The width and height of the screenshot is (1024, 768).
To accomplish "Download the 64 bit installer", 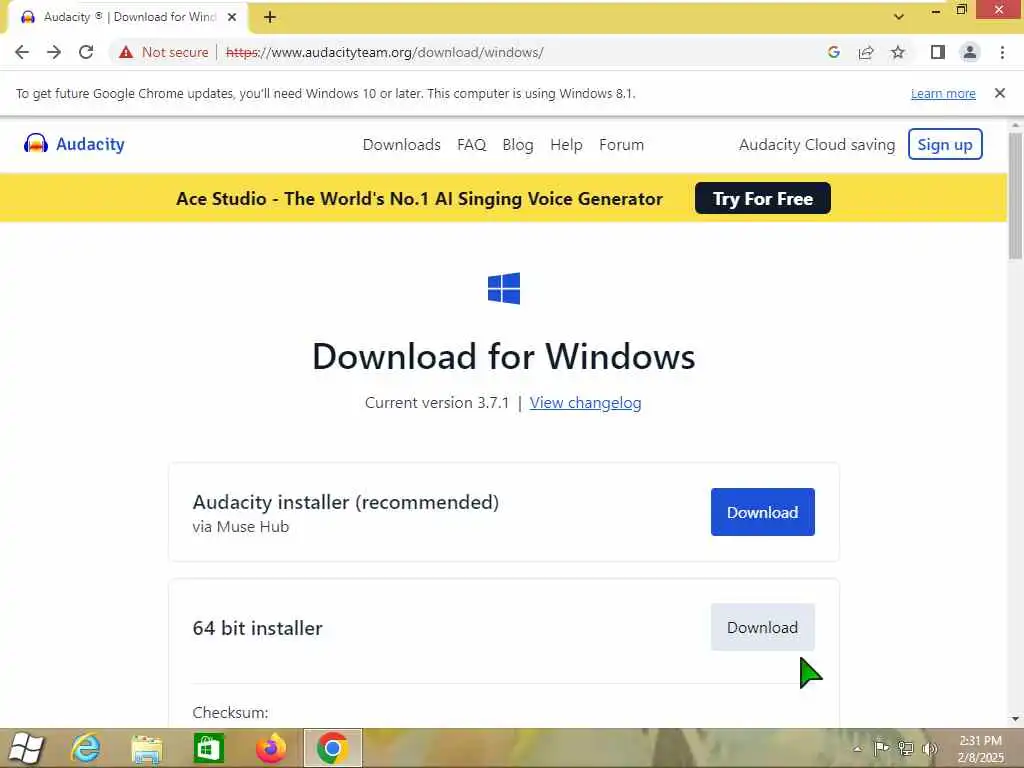I will pos(763,628).
